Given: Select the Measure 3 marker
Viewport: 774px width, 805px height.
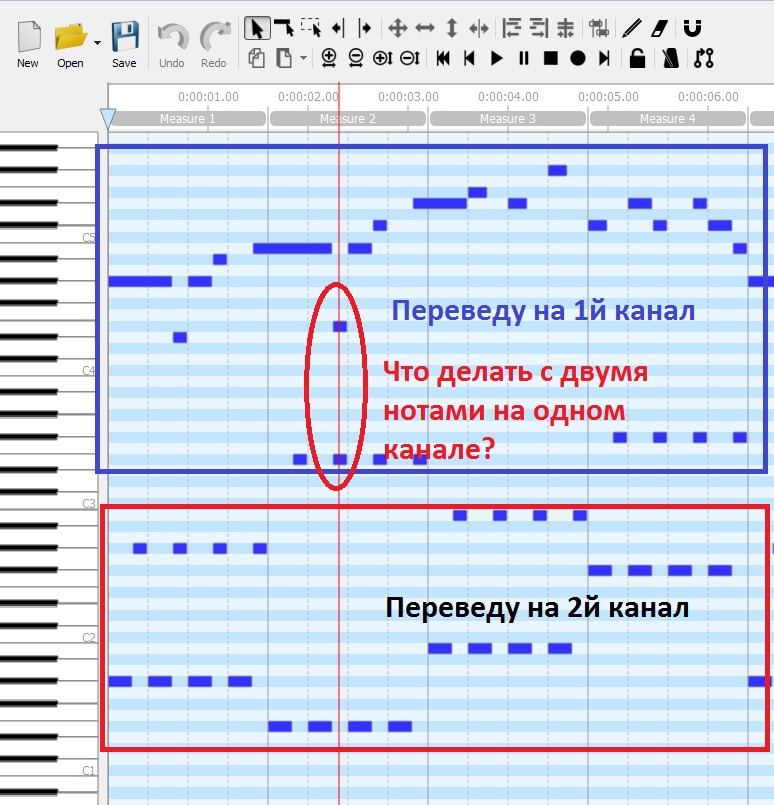Looking at the screenshot, I should (x=507, y=119).
